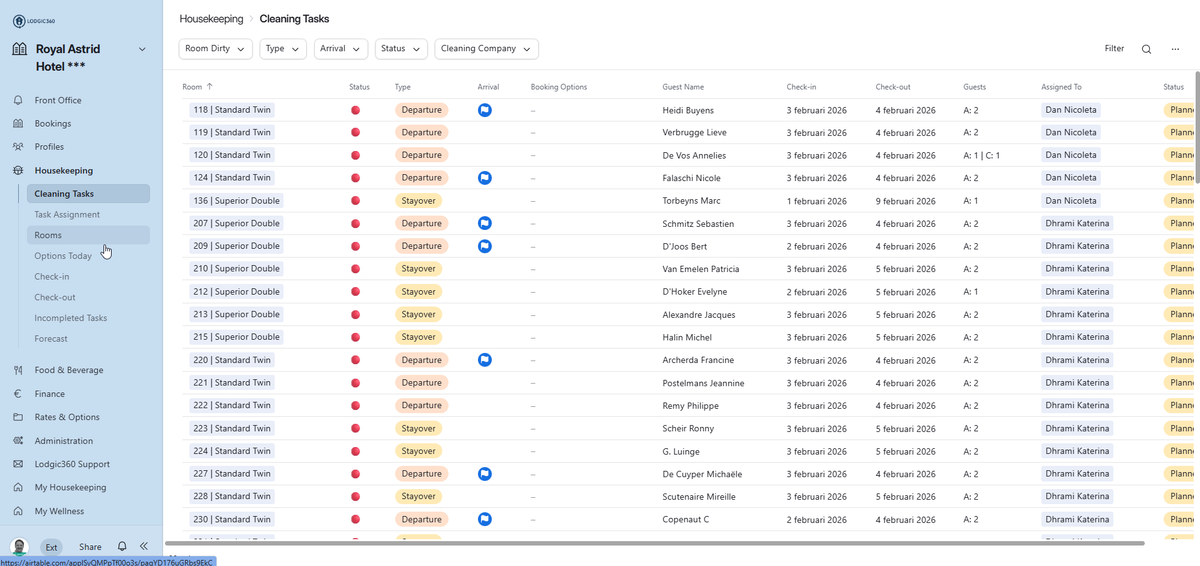The width and height of the screenshot is (1200, 566).
Task: Open the Status filter dropdown
Action: pos(401,49)
